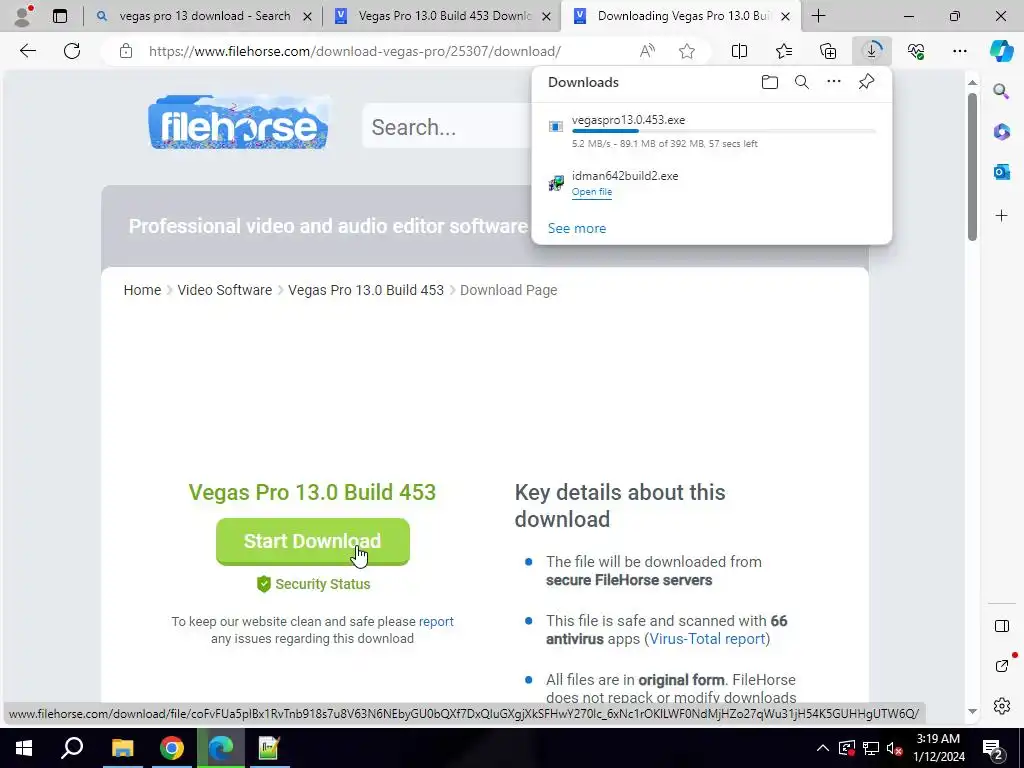The height and width of the screenshot is (768, 1024).
Task: Open the clock showing 3:19 AM
Action: coord(938,748)
